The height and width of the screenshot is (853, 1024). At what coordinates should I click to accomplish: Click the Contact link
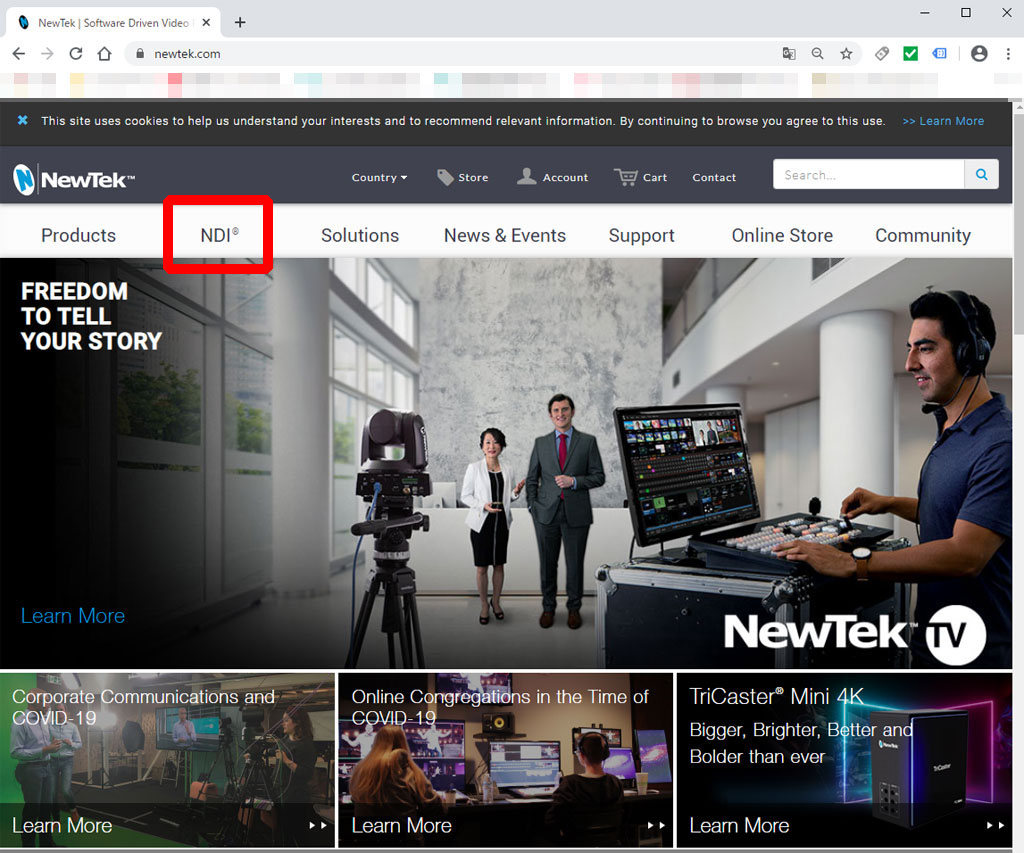pyautogui.click(x=714, y=178)
